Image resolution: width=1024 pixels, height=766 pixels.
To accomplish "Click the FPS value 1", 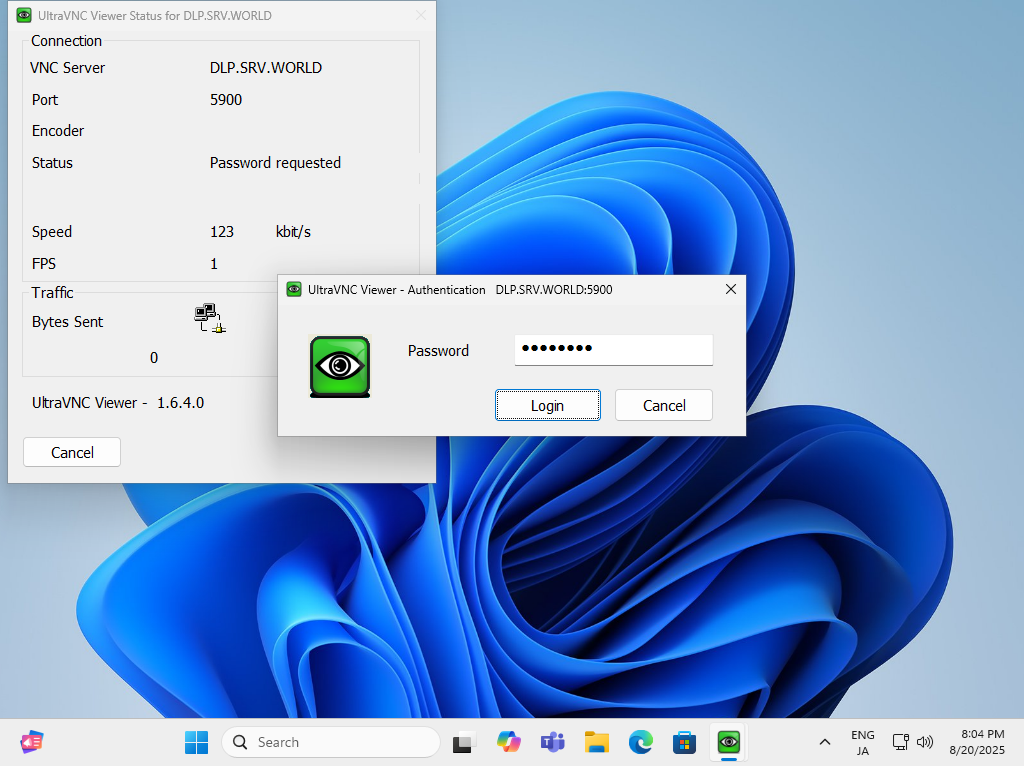I will tap(214, 264).
